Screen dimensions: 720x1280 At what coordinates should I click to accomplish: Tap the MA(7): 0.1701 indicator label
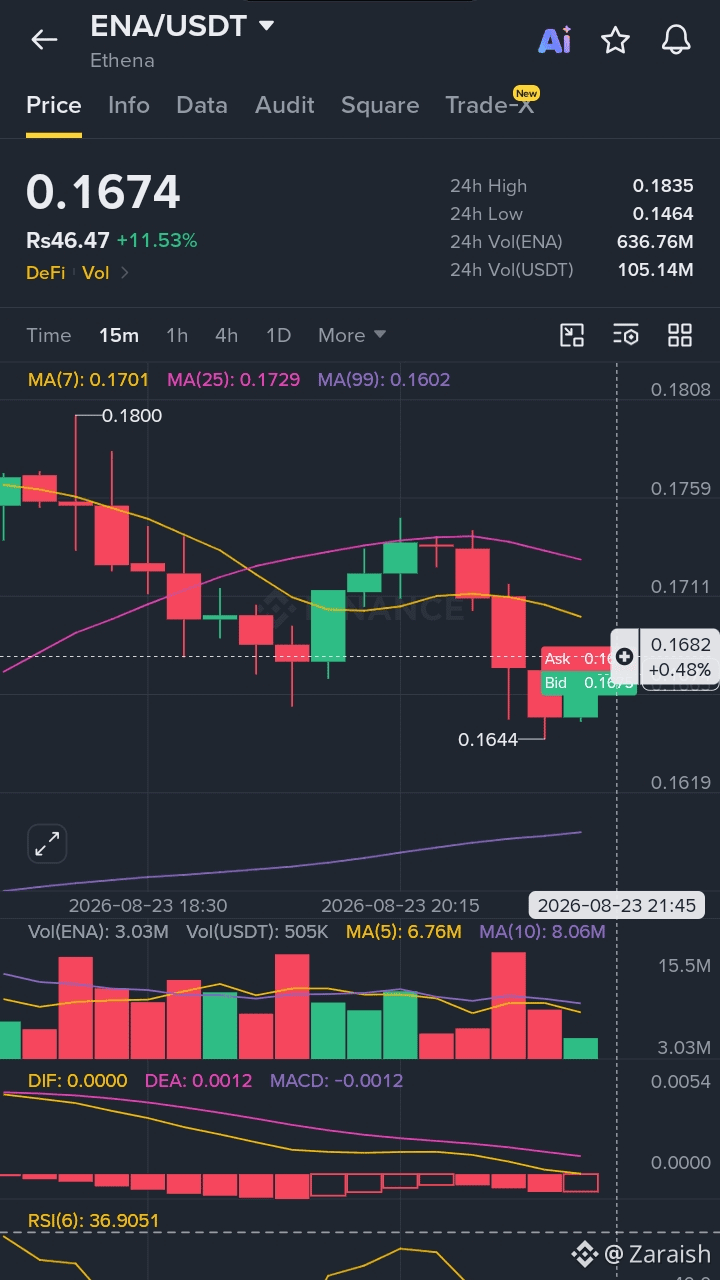tap(88, 380)
